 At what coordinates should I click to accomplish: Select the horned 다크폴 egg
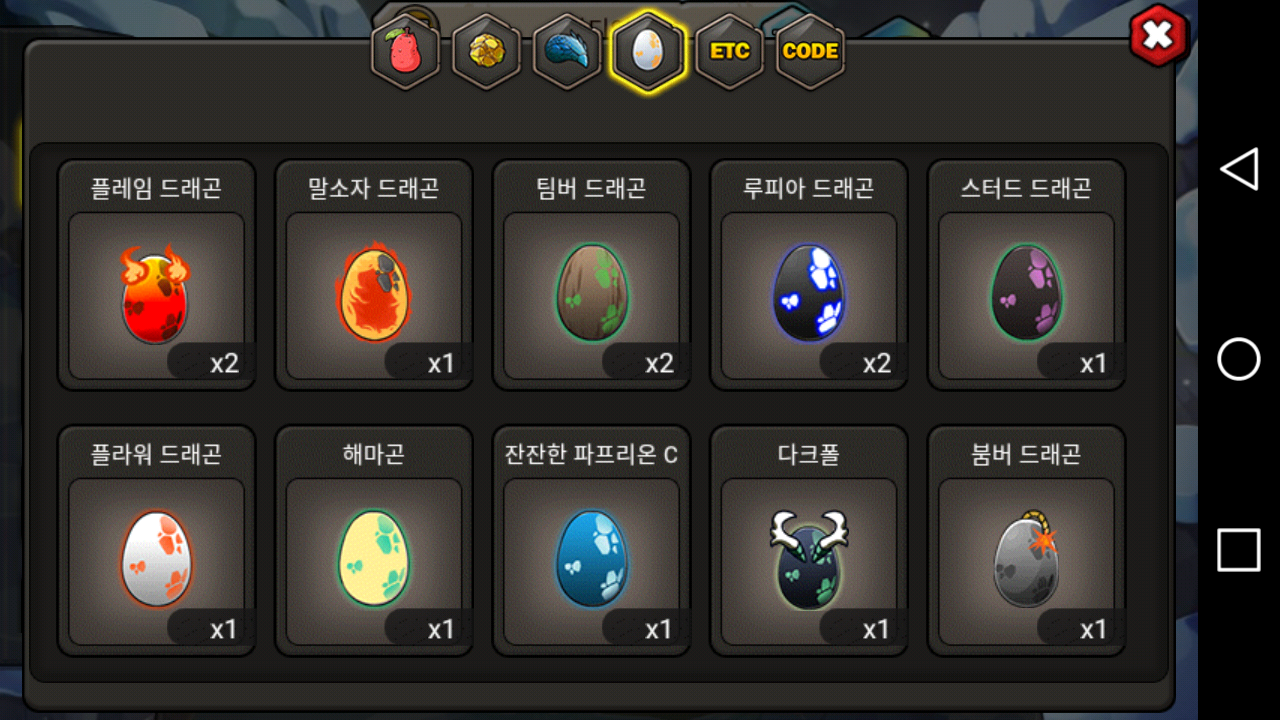pyautogui.click(x=809, y=541)
